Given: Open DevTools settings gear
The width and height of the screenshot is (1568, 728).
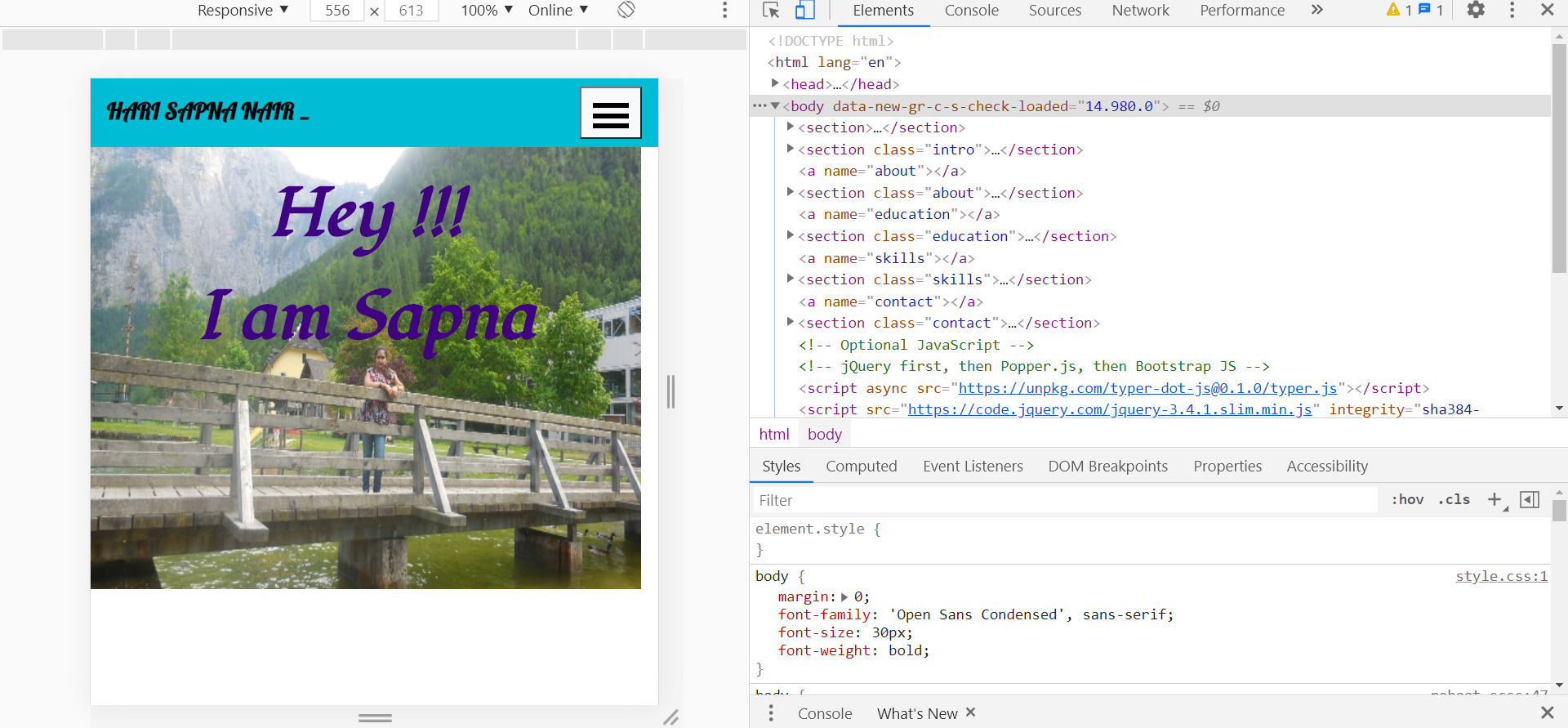Looking at the screenshot, I should [x=1476, y=10].
